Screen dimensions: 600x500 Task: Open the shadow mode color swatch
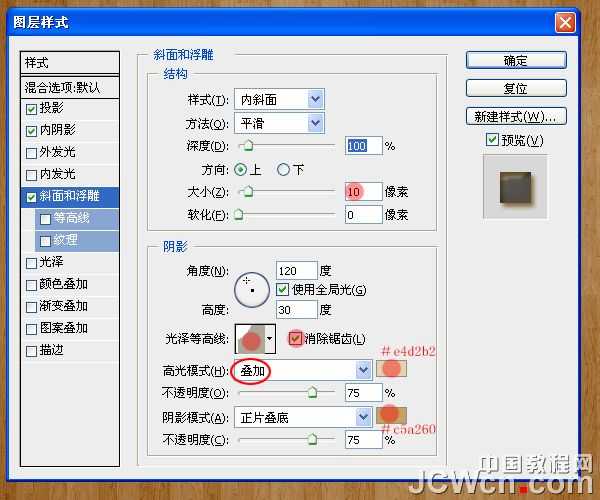coord(391,415)
